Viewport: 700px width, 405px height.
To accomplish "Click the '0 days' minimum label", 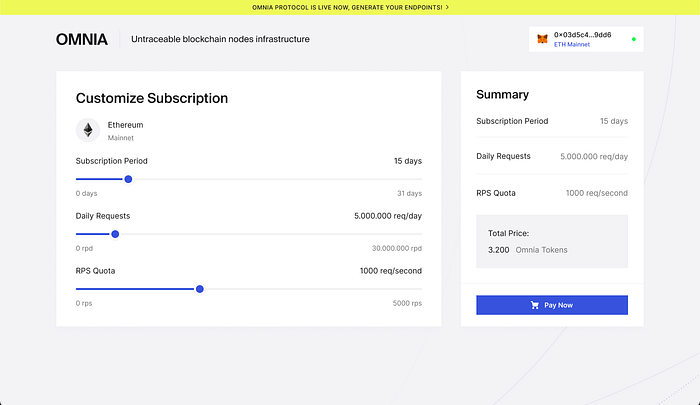I will [x=86, y=193].
